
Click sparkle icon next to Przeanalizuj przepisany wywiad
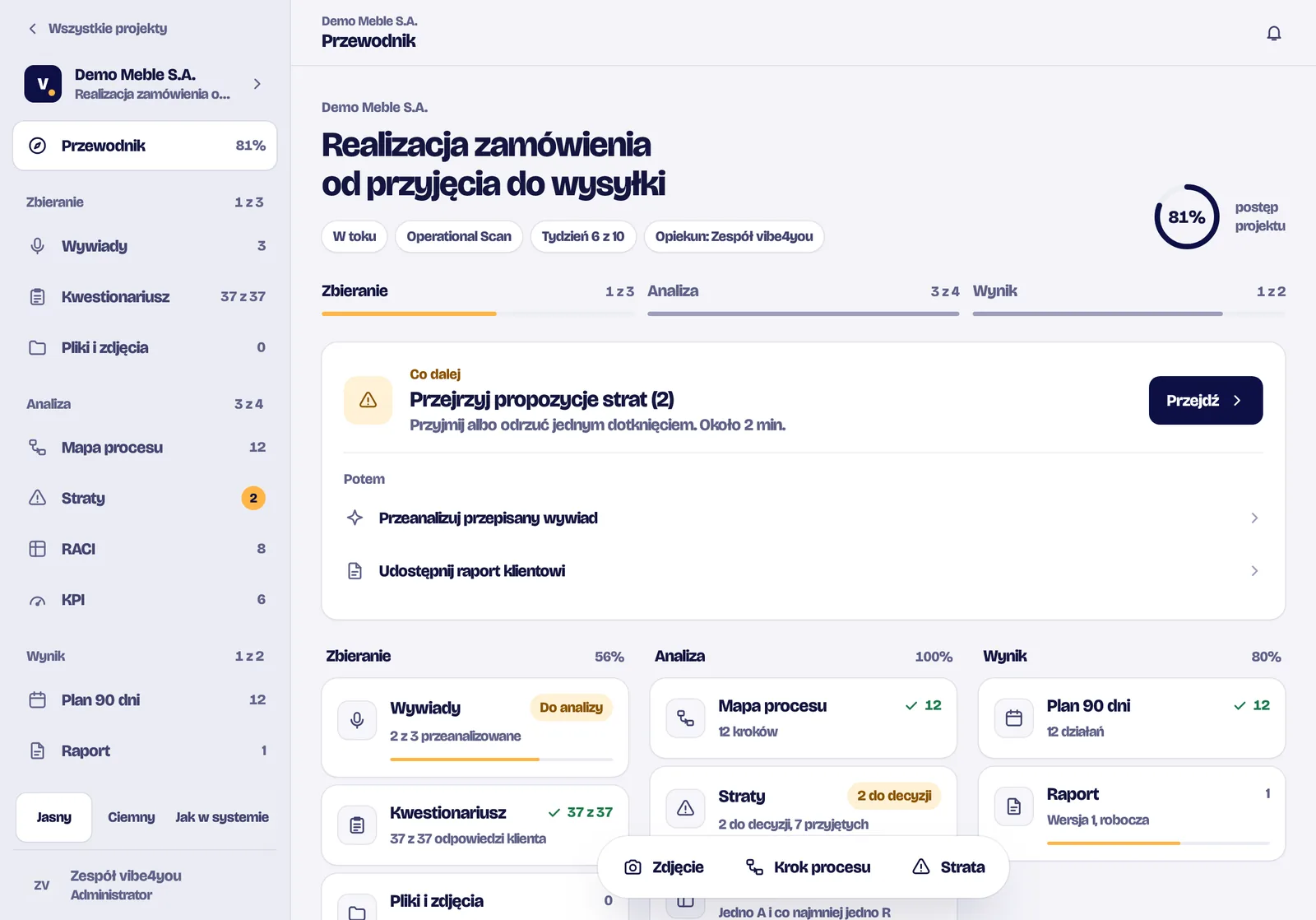[354, 518]
